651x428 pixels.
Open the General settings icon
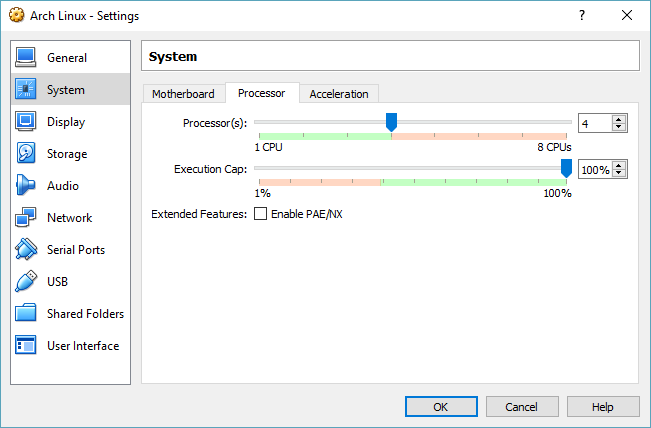(x=26, y=57)
